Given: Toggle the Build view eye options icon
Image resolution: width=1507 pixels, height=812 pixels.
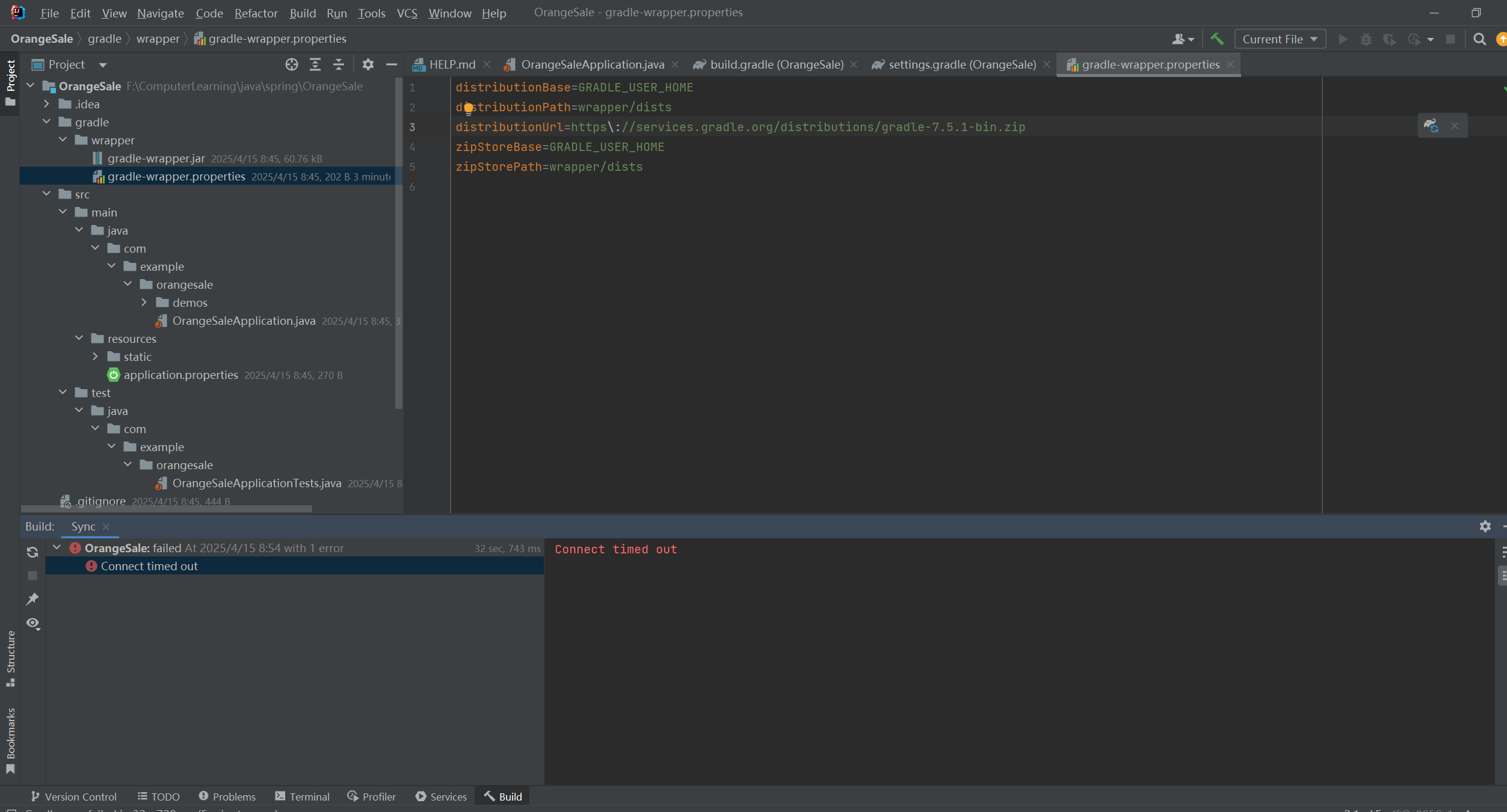Looking at the screenshot, I should tap(32, 623).
